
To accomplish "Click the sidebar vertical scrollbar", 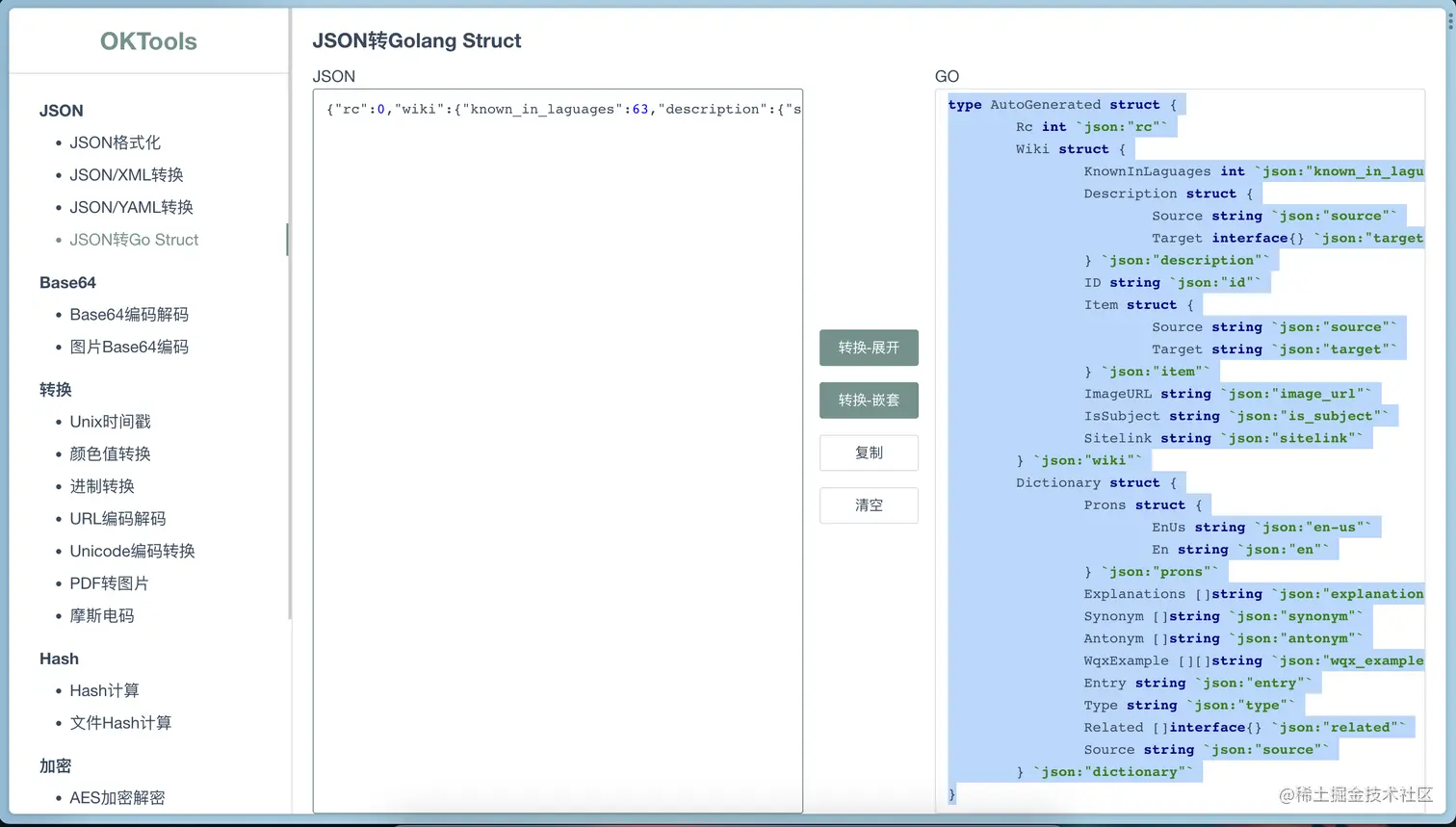I will [x=290, y=313].
